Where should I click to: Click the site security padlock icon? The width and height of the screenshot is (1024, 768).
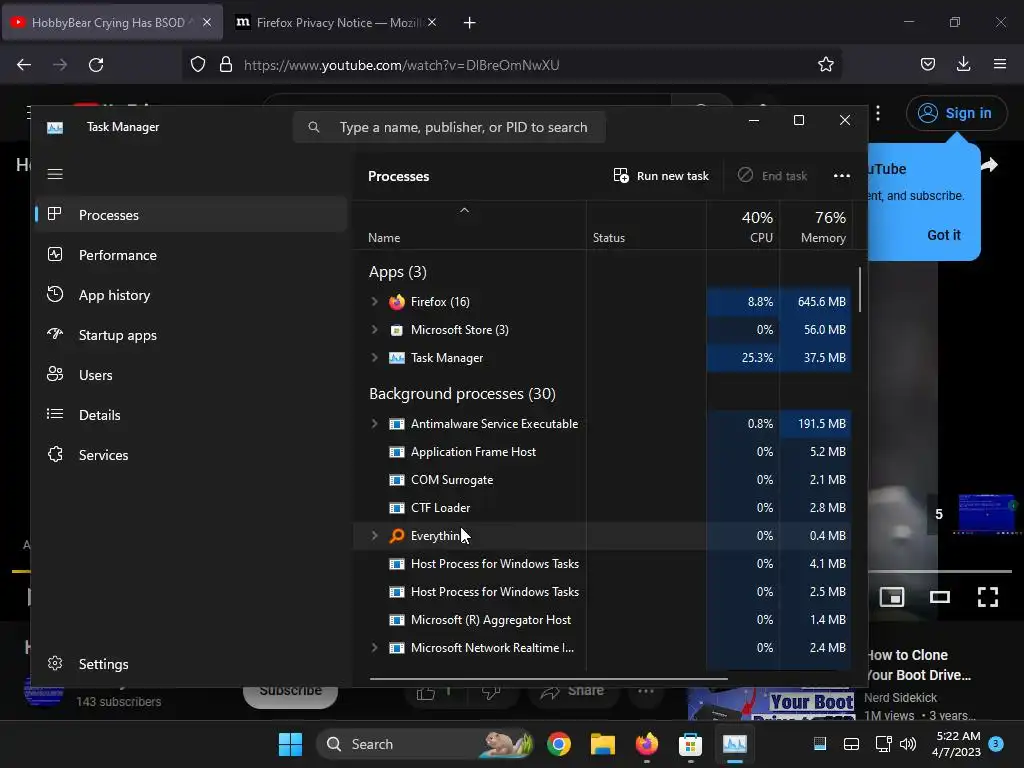coord(226,65)
